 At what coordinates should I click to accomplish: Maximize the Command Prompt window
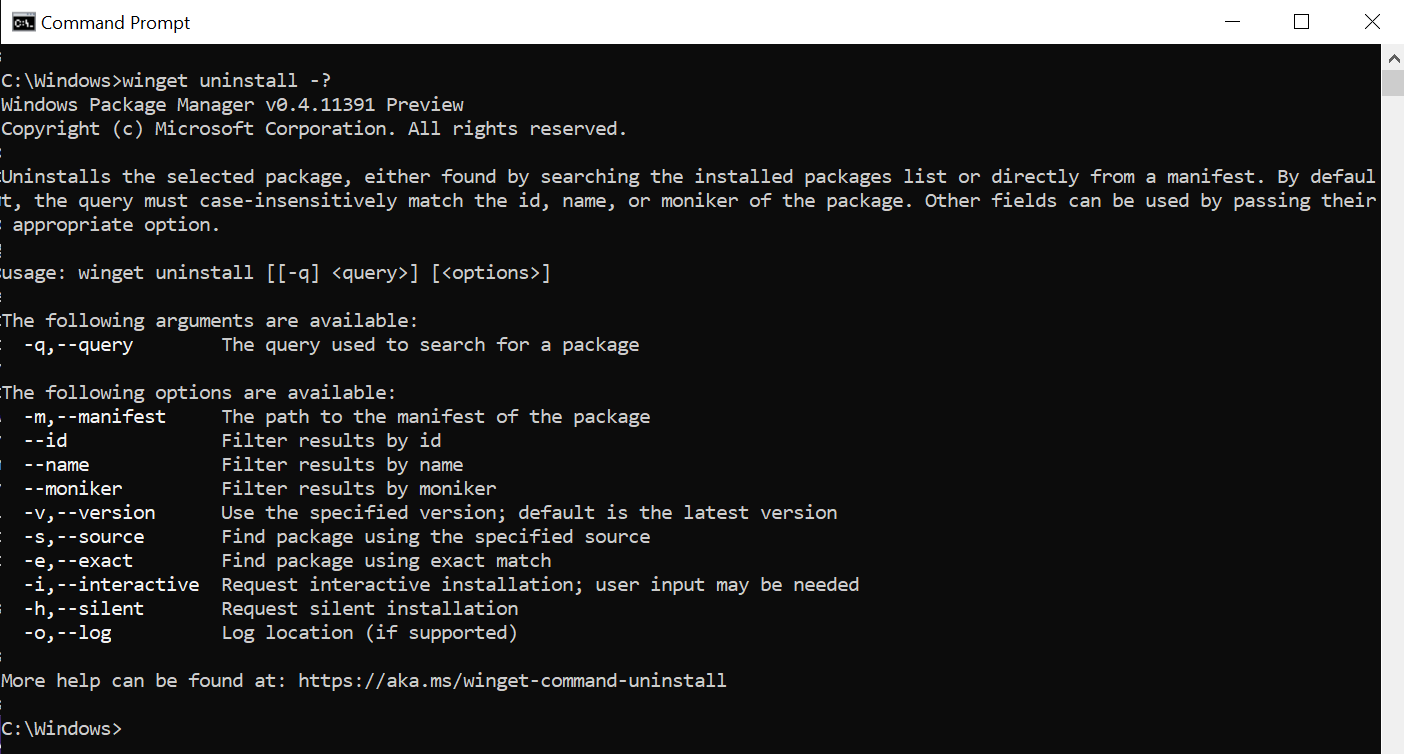pyautogui.click(x=1301, y=22)
